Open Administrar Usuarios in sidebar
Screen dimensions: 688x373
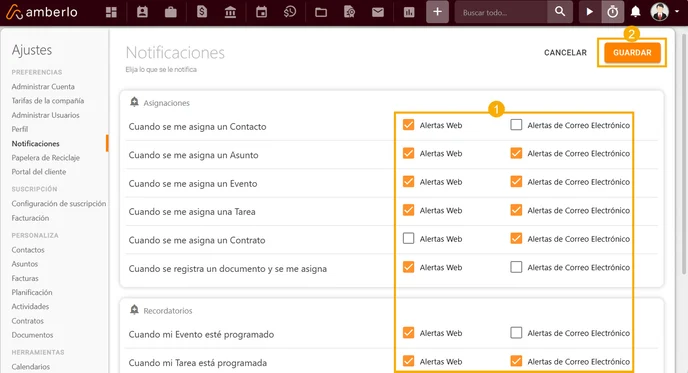click(46, 115)
